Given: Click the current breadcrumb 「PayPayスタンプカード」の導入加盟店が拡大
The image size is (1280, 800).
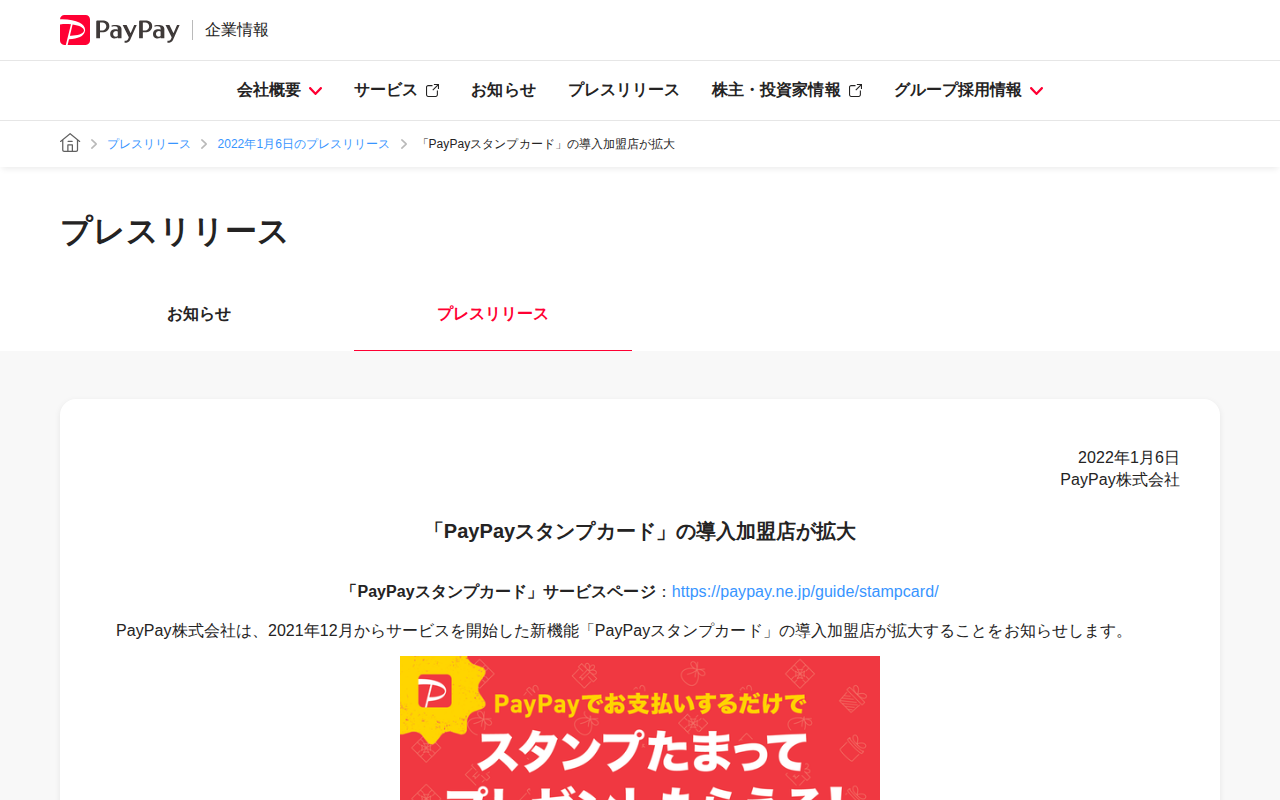Looking at the screenshot, I should tap(546, 144).
